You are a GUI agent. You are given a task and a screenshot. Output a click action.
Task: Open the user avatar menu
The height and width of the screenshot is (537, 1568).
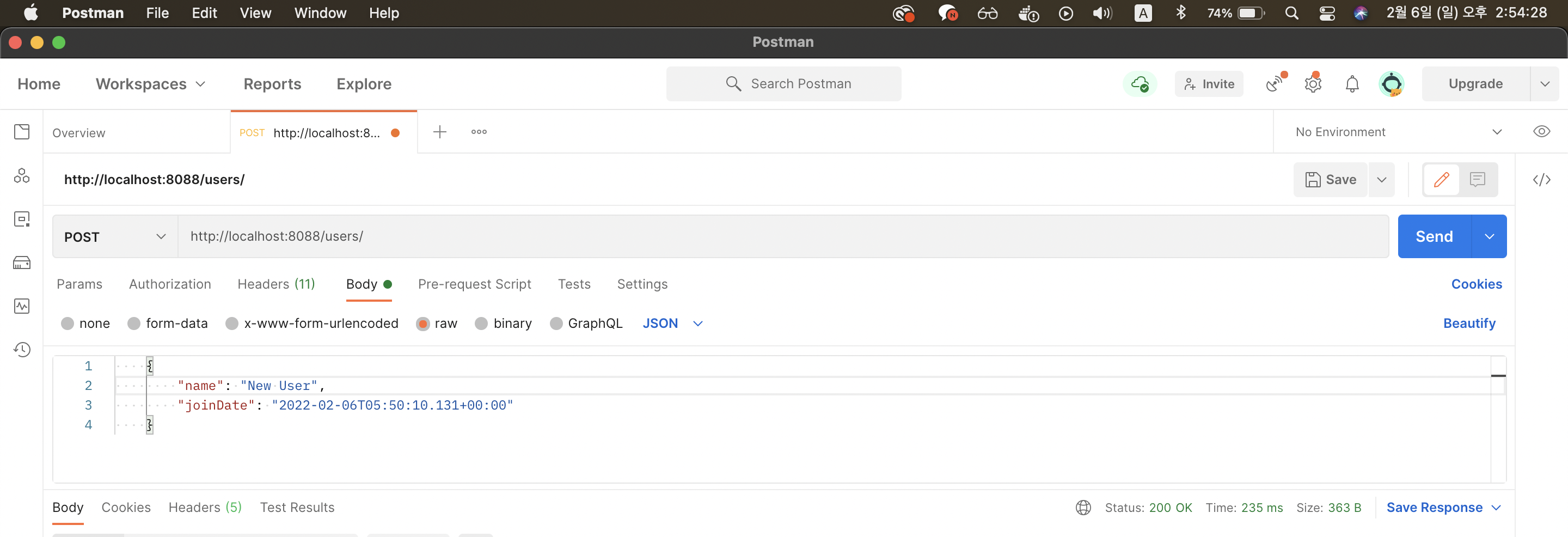coord(1391,84)
